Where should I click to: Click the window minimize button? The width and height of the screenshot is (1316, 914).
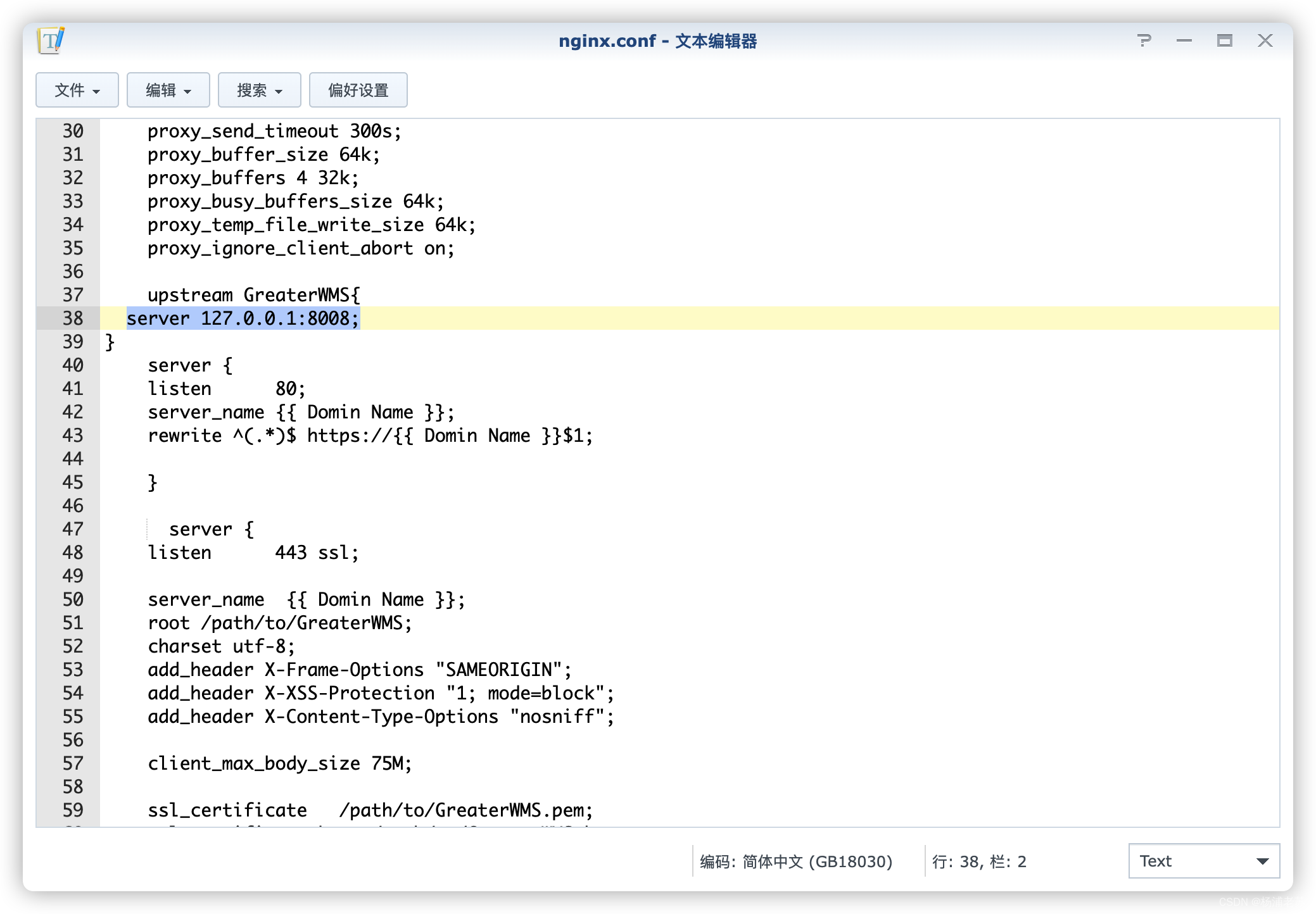1183,39
